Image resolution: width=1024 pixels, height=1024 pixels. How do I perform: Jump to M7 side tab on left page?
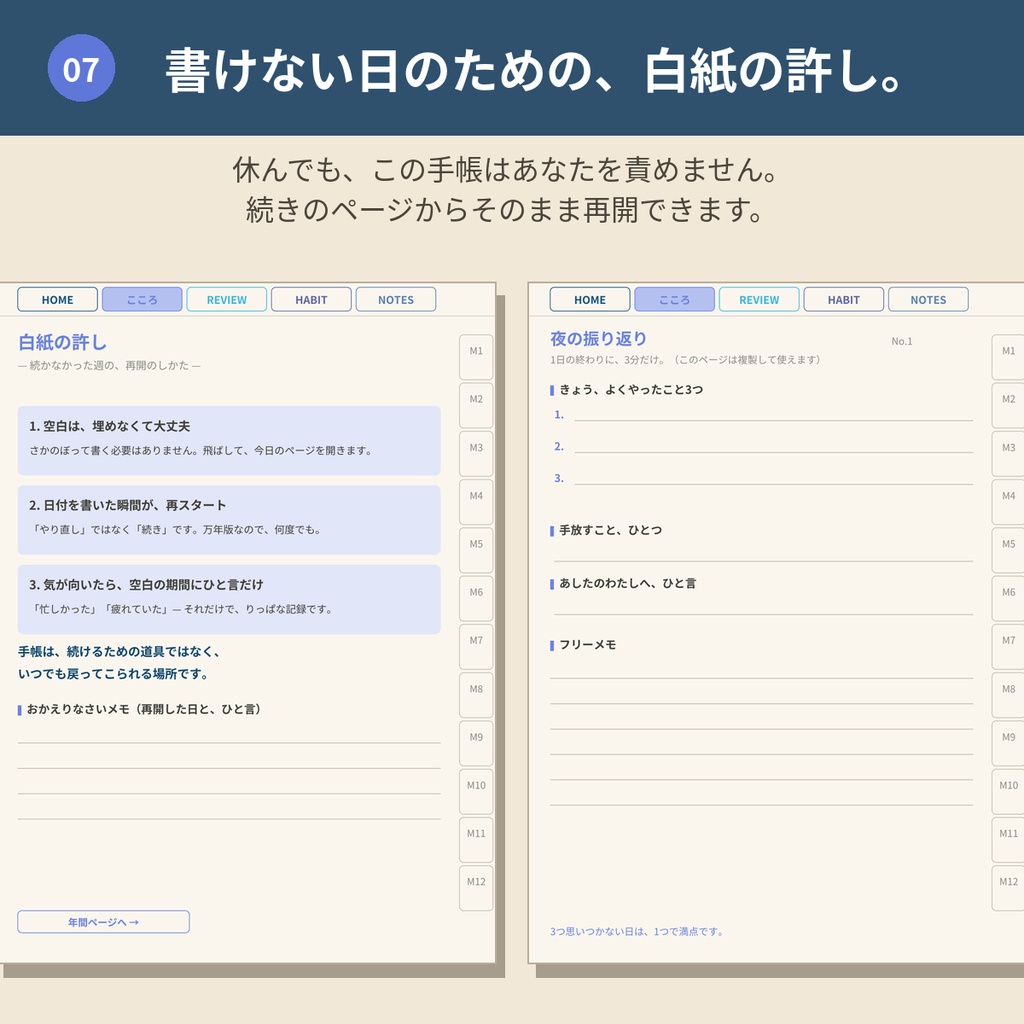pyautogui.click(x=476, y=647)
